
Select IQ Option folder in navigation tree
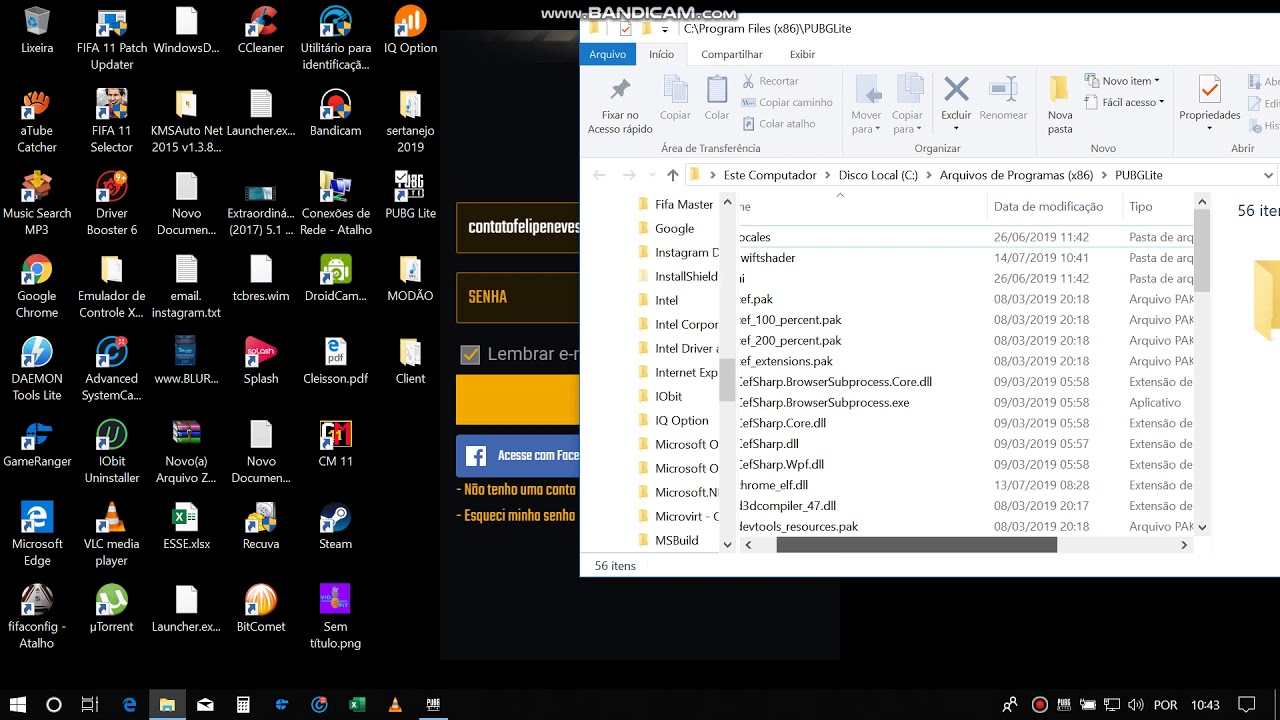(x=681, y=421)
